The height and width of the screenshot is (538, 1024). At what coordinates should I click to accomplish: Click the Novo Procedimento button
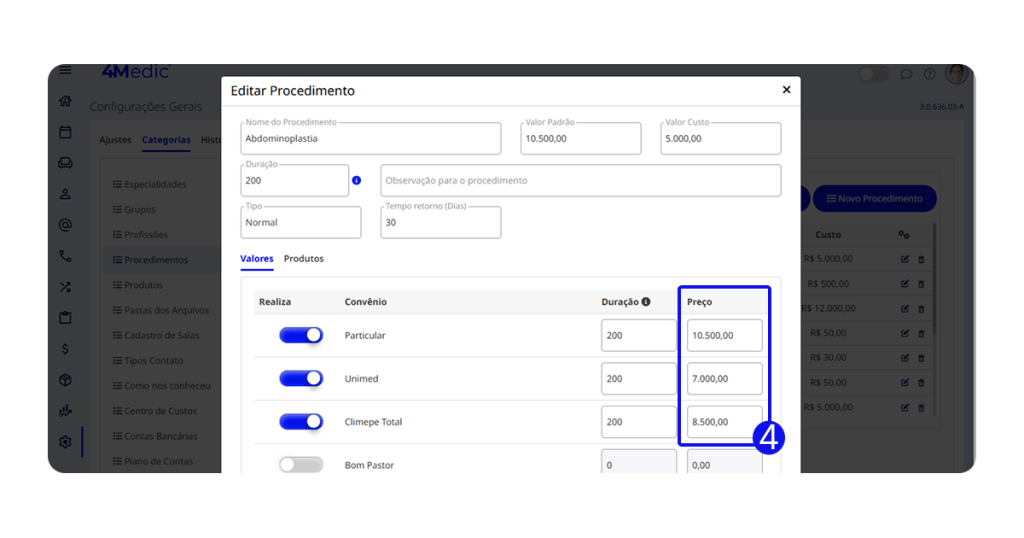[874, 199]
